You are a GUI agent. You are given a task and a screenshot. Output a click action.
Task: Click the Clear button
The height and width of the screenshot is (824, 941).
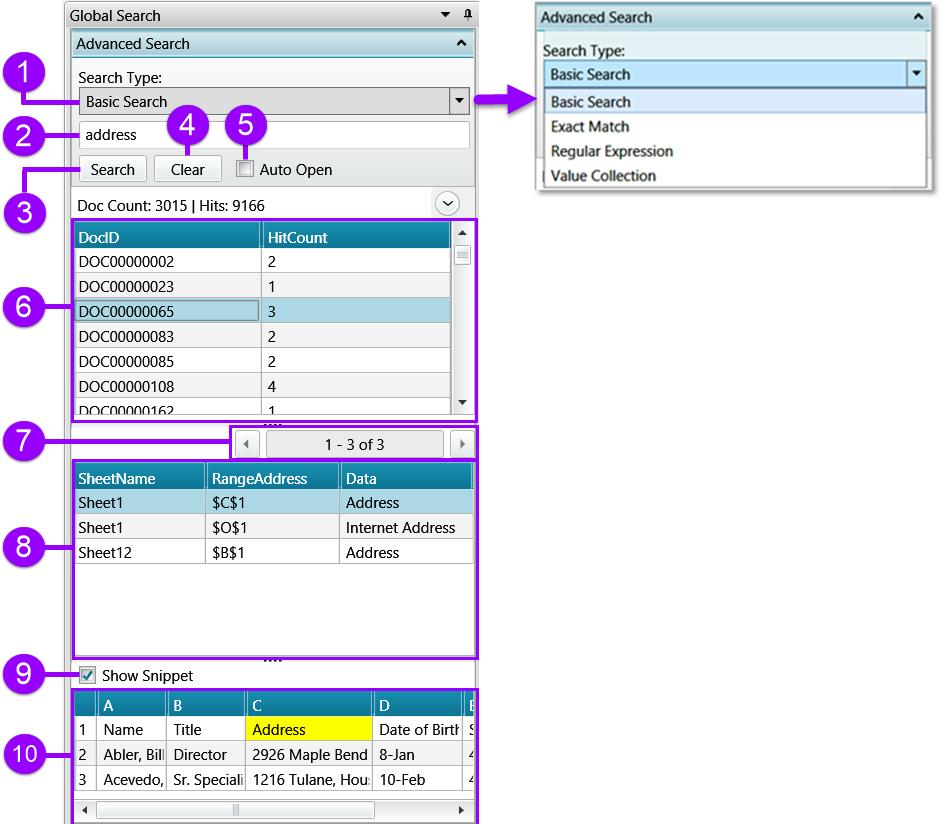187,169
